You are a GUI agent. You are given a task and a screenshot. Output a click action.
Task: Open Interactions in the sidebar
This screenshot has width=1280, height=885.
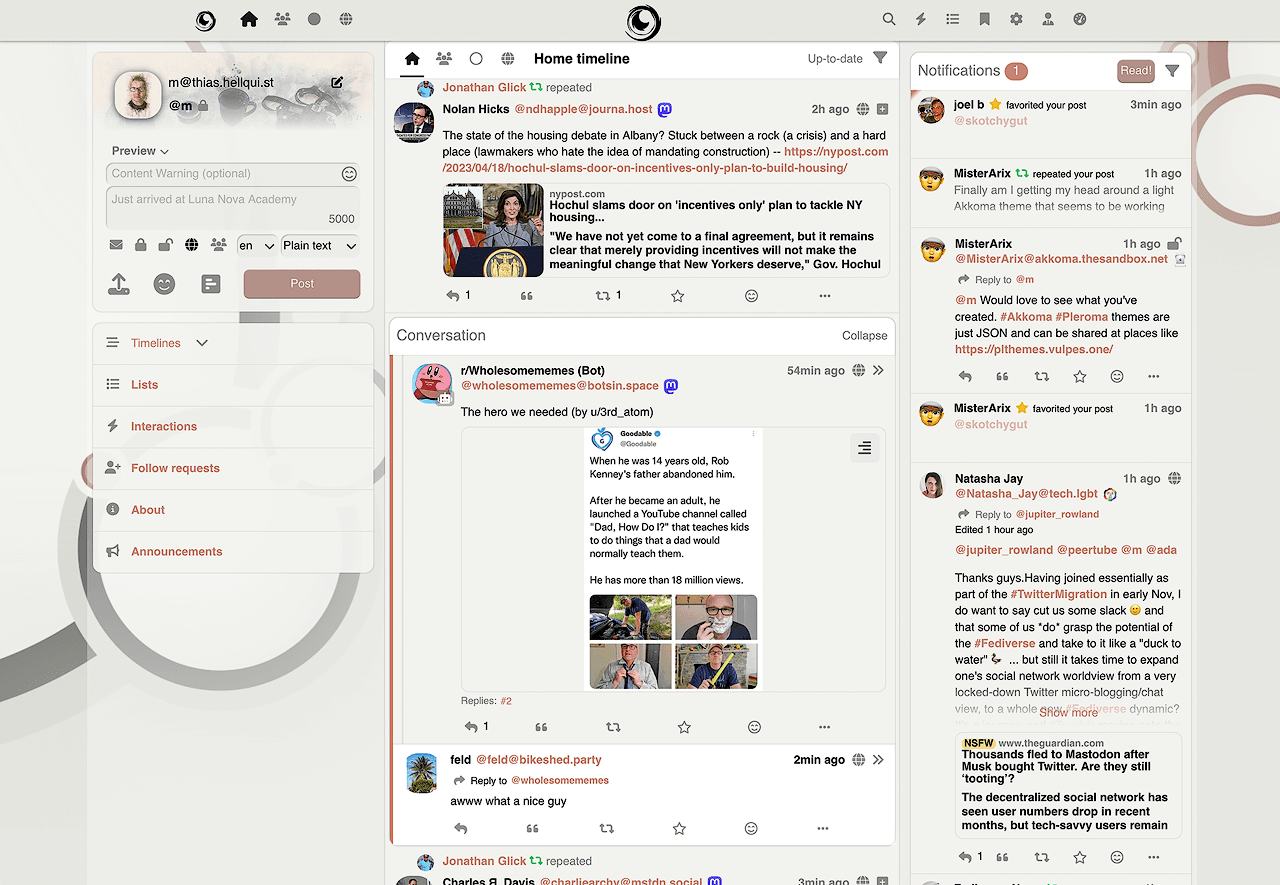click(233, 427)
